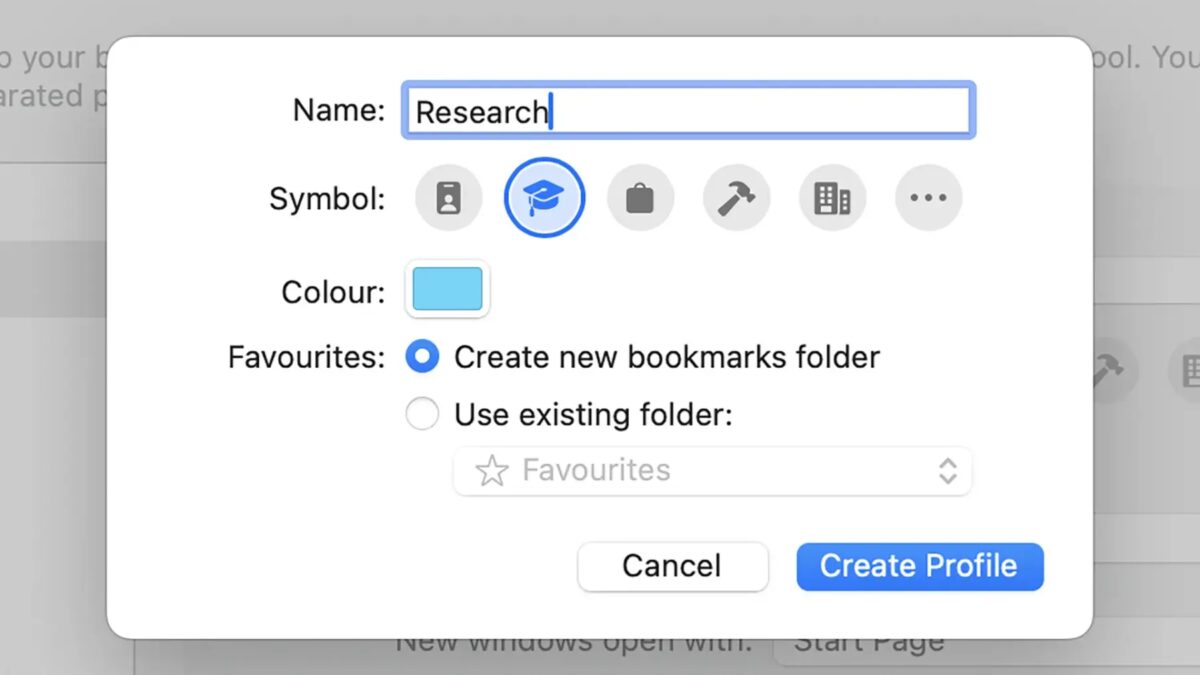Viewport: 1200px width, 675px height.
Task: Click the star icon beside Favourites
Action: point(491,470)
